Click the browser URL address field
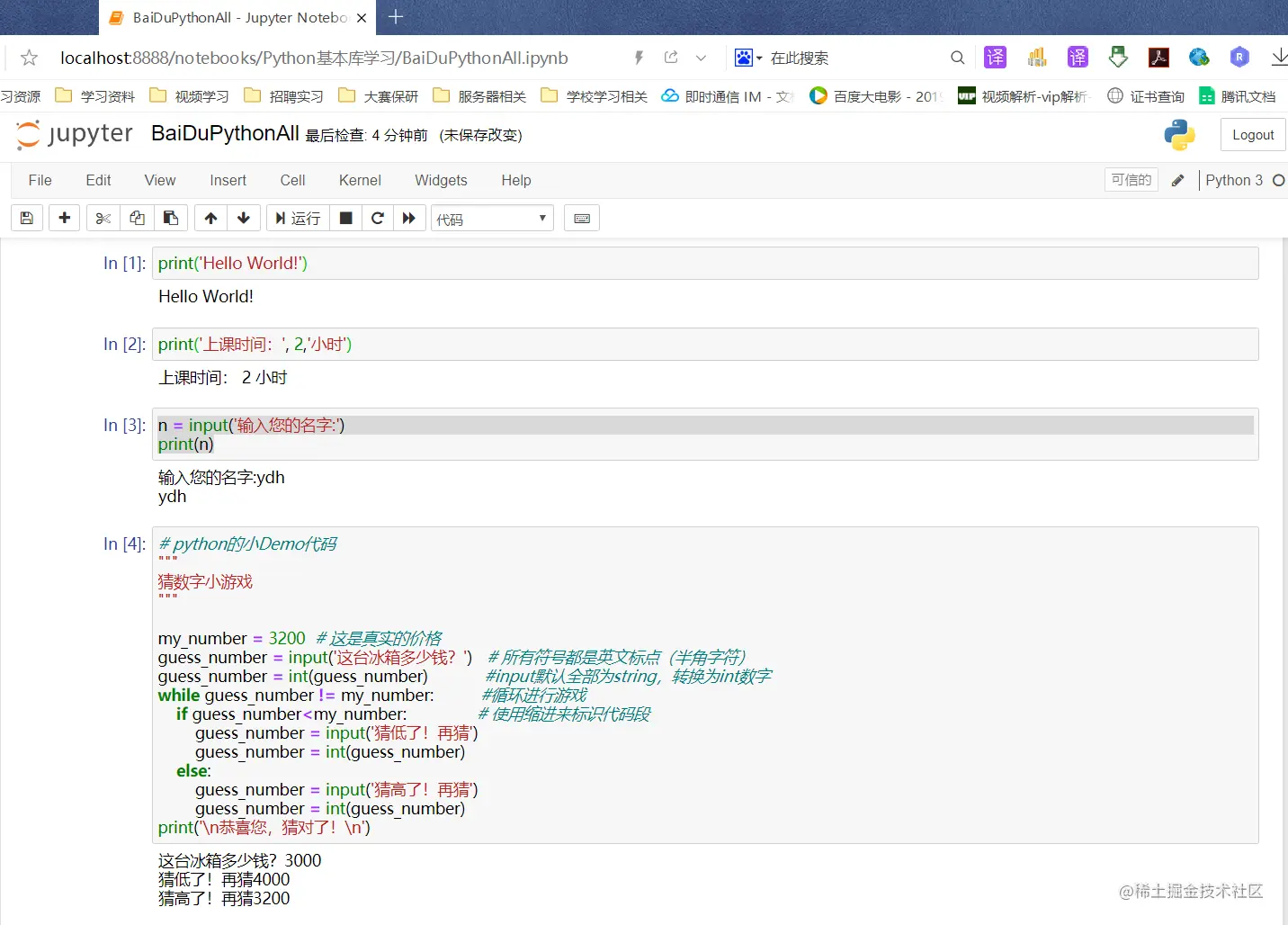Image resolution: width=1288 pixels, height=925 pixels. [x=314, y=58]
